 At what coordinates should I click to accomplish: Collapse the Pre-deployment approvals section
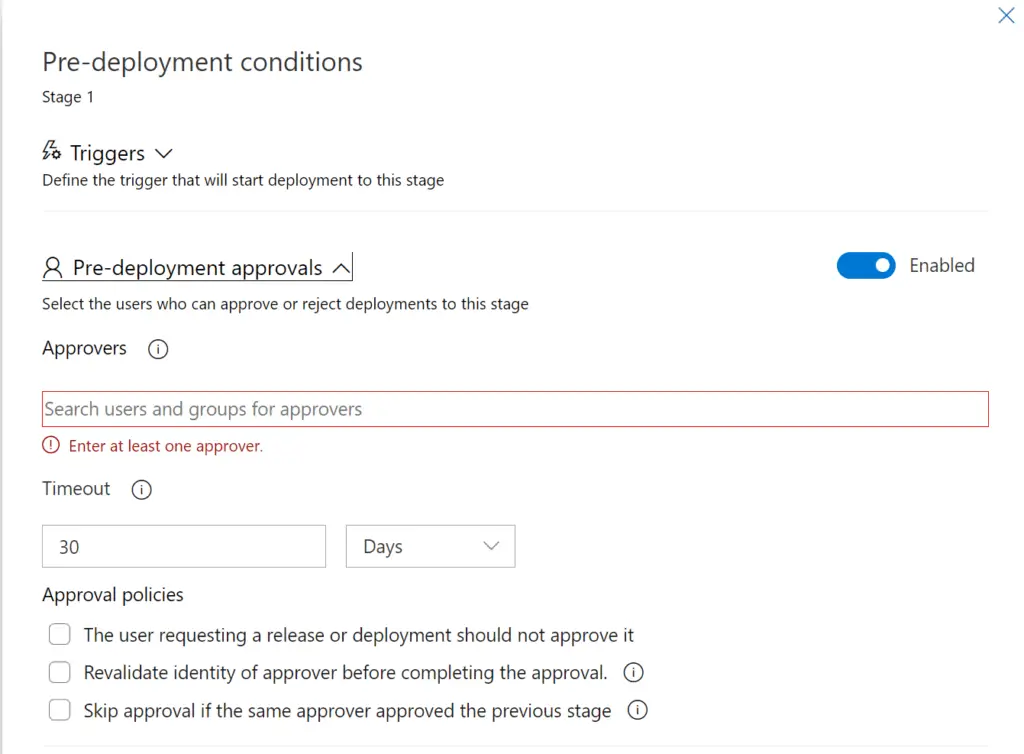(x=340, y=265)
